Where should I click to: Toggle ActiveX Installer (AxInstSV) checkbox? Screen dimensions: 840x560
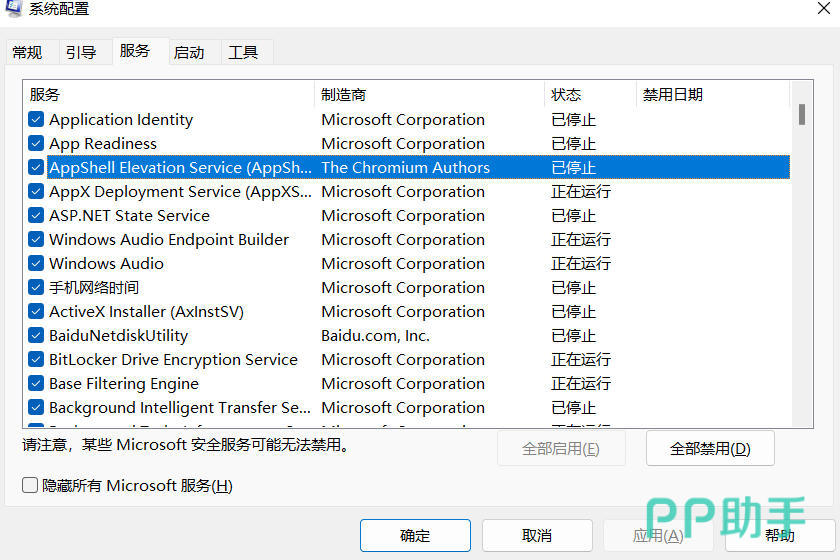click(x=36, y=311)
